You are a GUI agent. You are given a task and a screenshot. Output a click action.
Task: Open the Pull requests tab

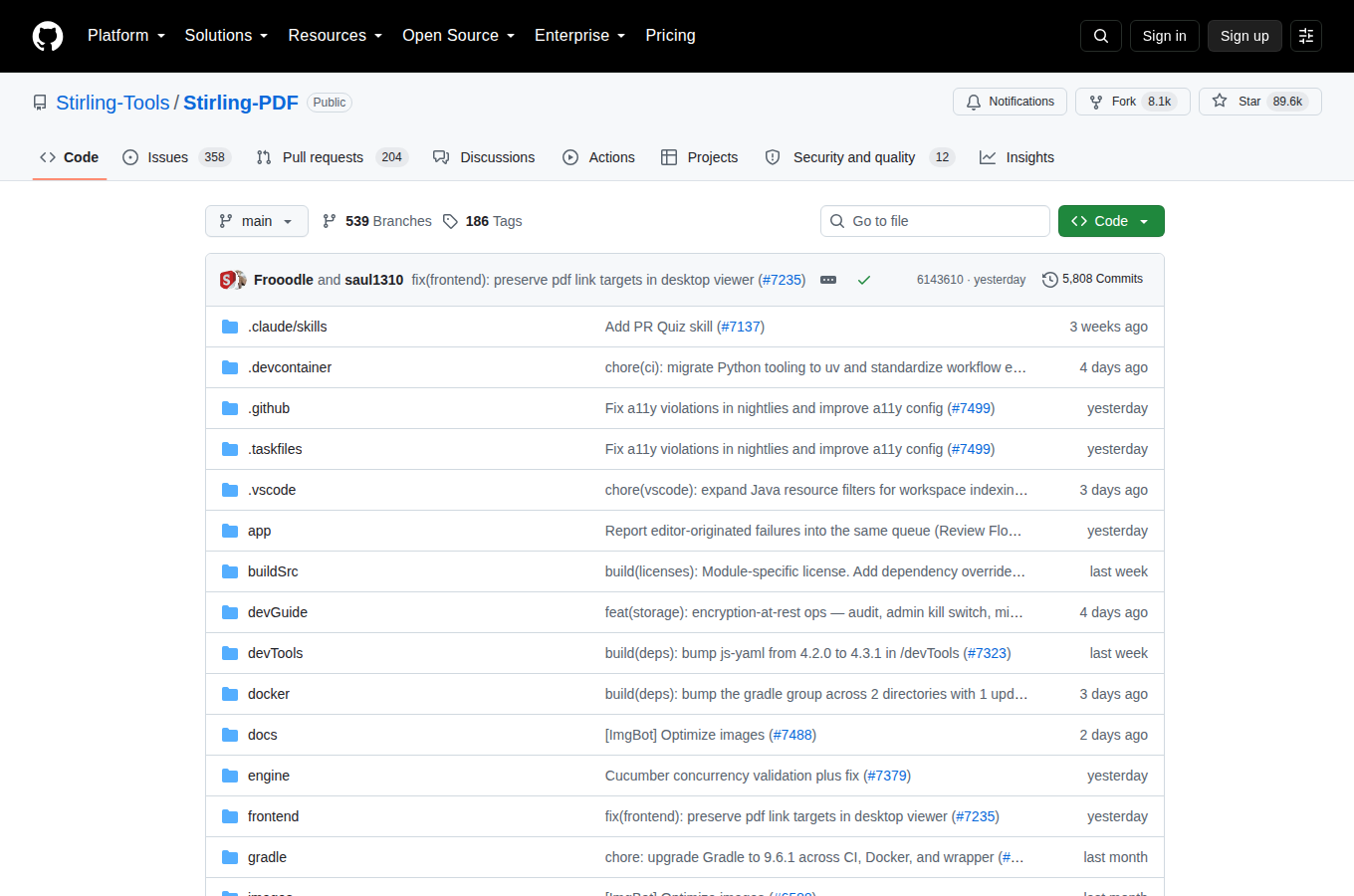332,157
